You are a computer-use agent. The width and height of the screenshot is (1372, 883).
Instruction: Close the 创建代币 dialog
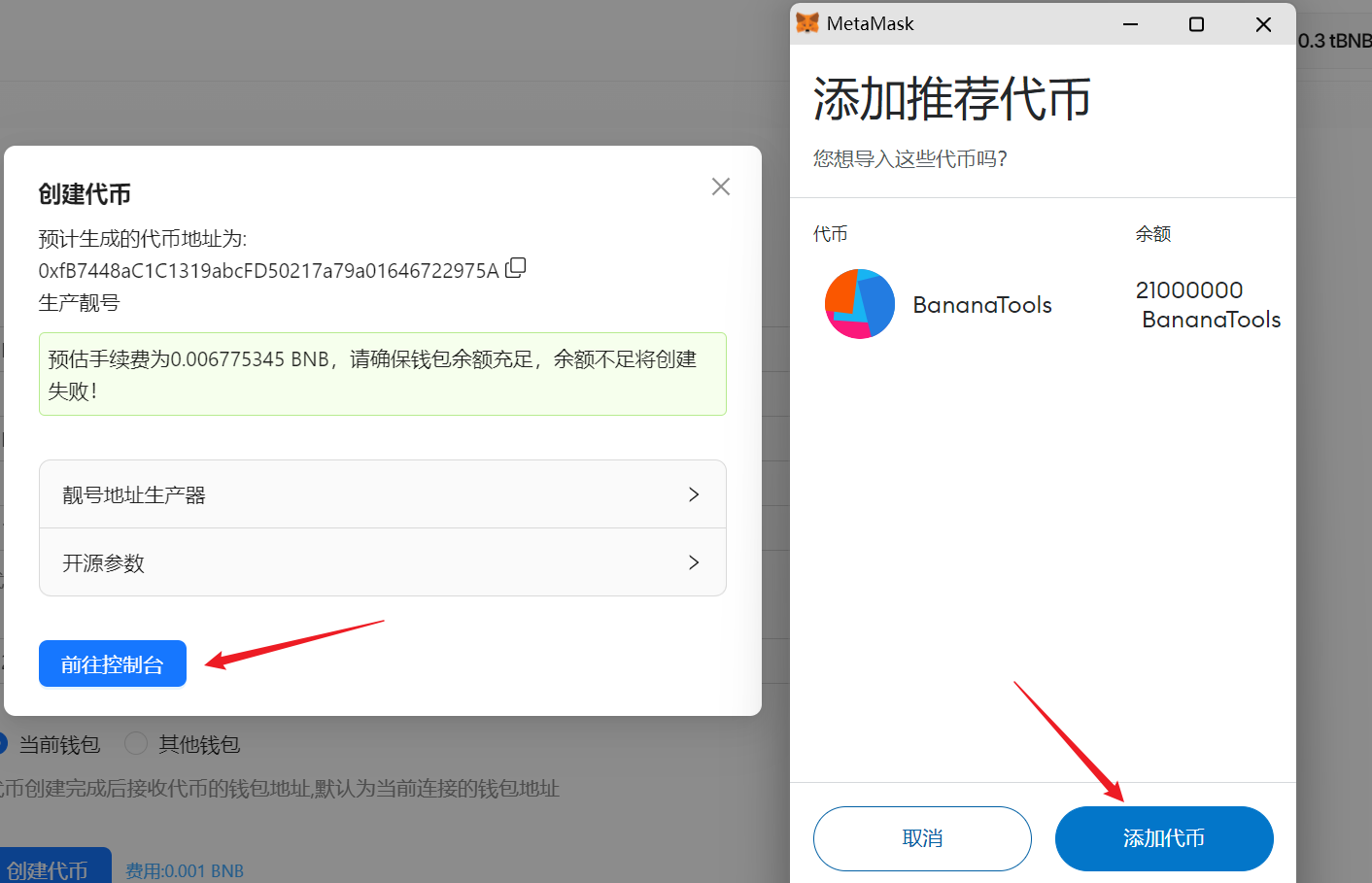pos(720,187)
